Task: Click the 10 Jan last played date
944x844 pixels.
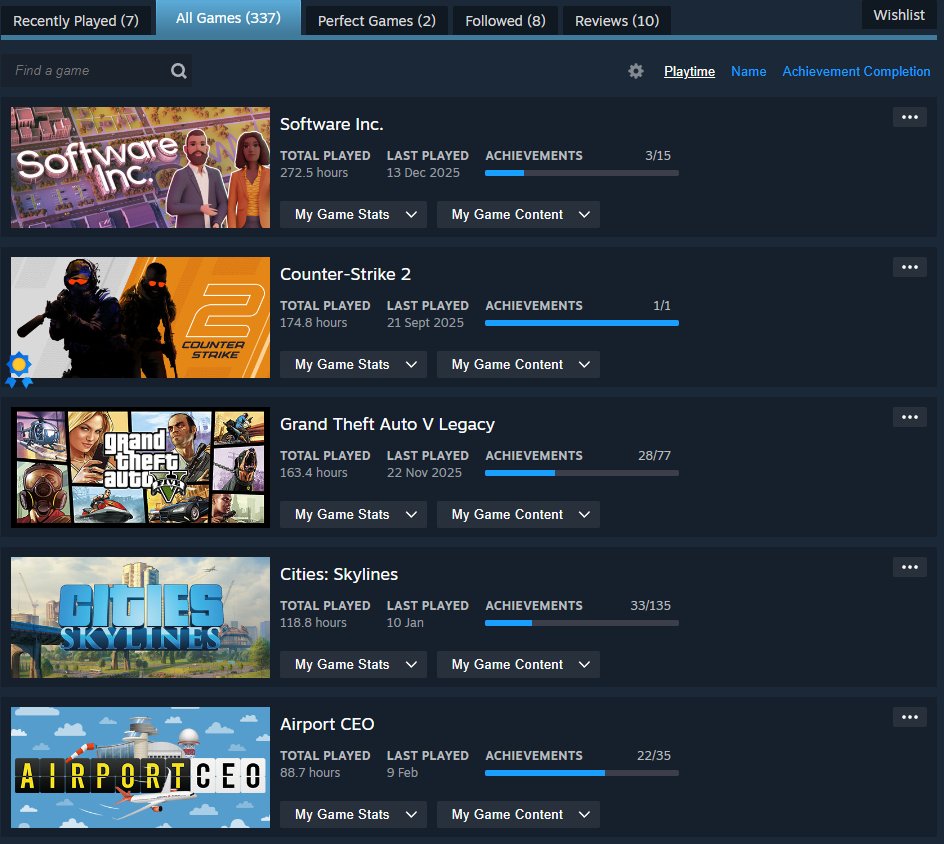Action: click(405, 622)
